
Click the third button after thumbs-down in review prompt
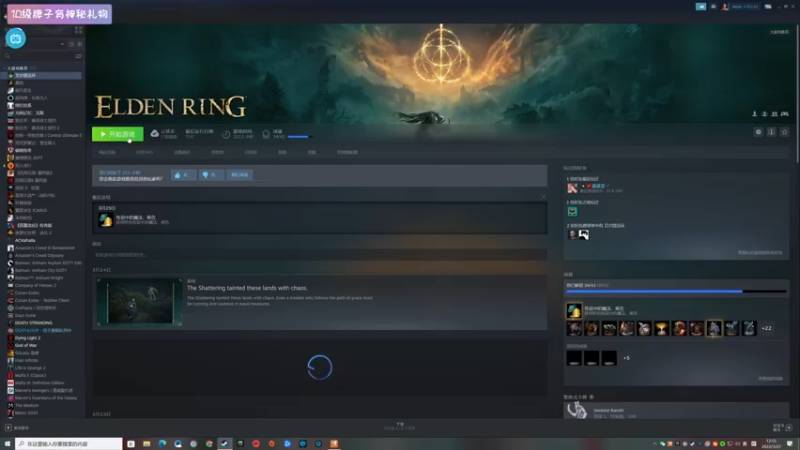tap(239, 175)
